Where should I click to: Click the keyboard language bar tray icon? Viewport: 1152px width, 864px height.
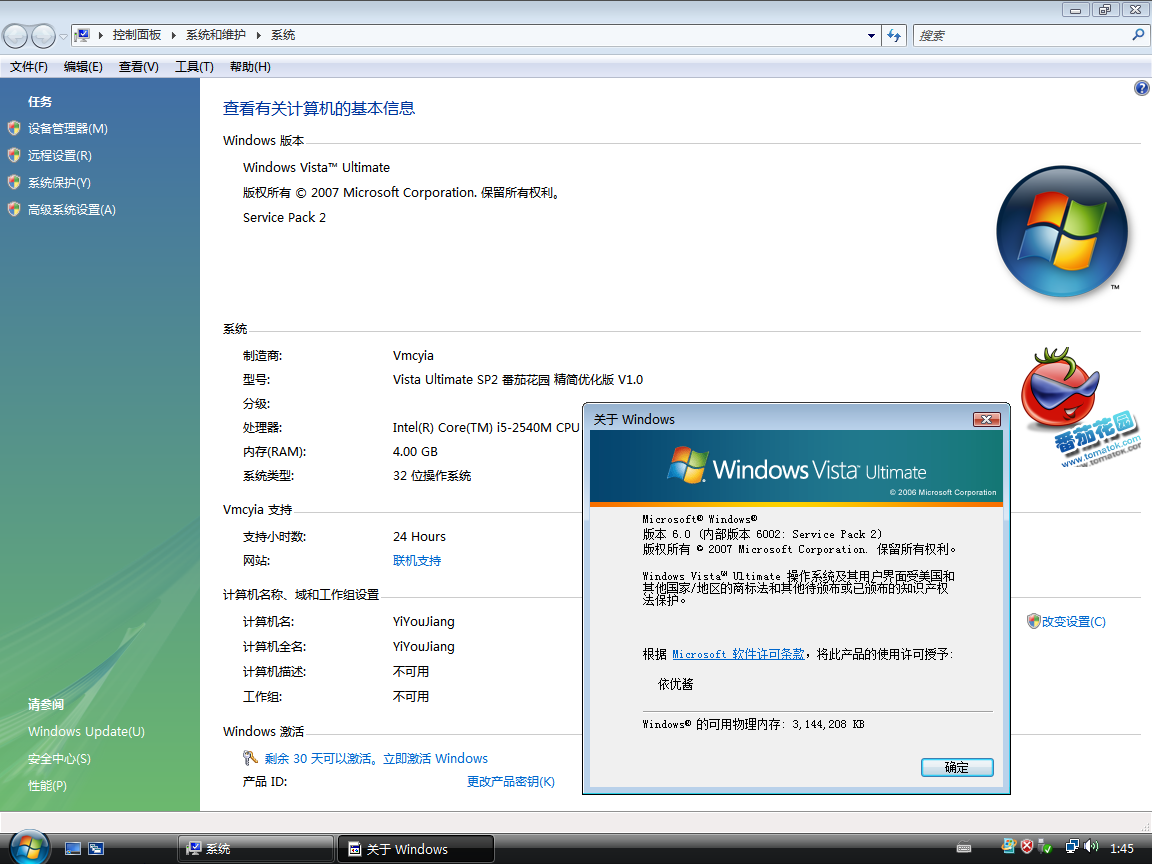click(x=964, y=848)
